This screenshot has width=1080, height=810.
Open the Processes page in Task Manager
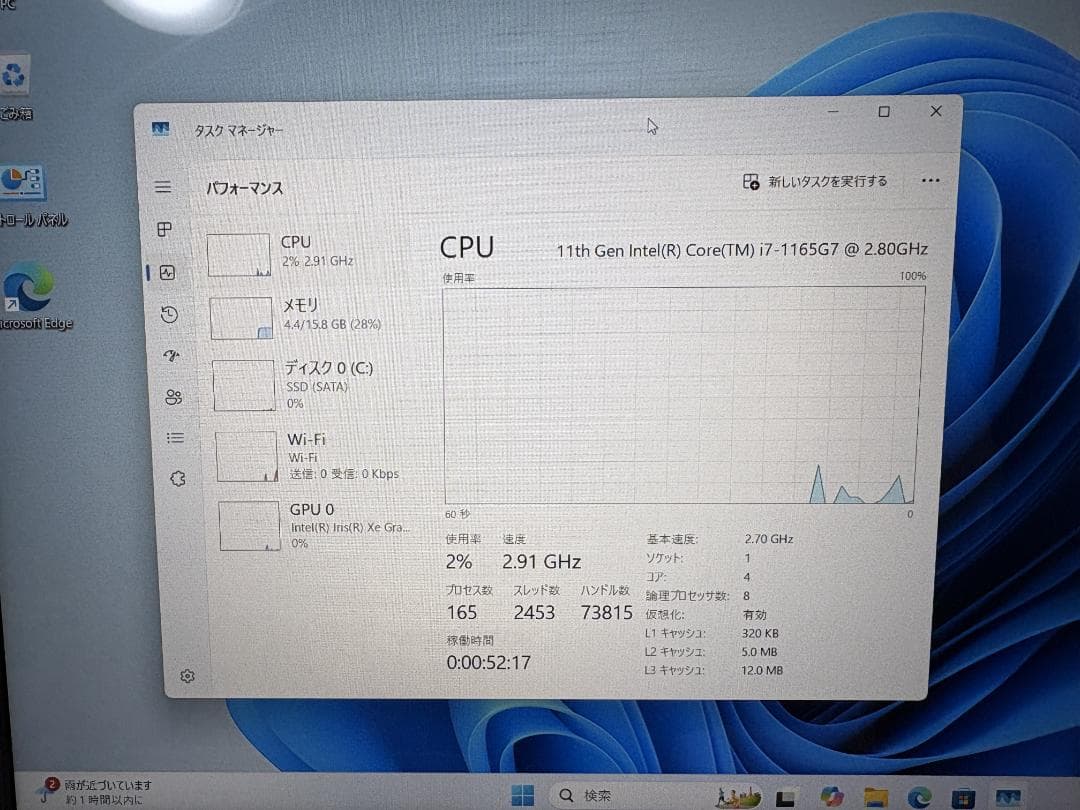pos(163,229)
